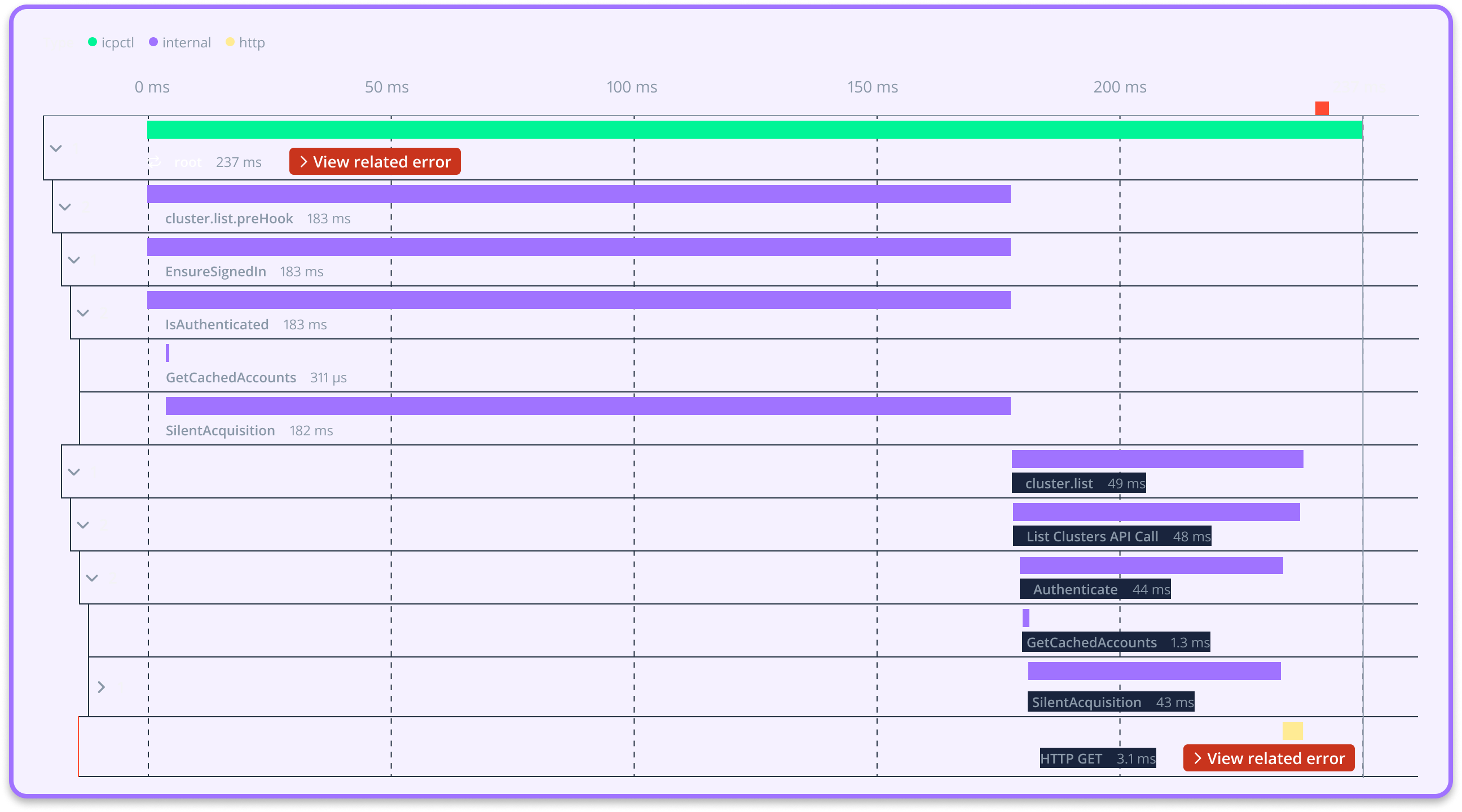This screenshot has width=1462, height=812.
Task: Collapse the List Clusters API Call span
Action: point(83,525)
